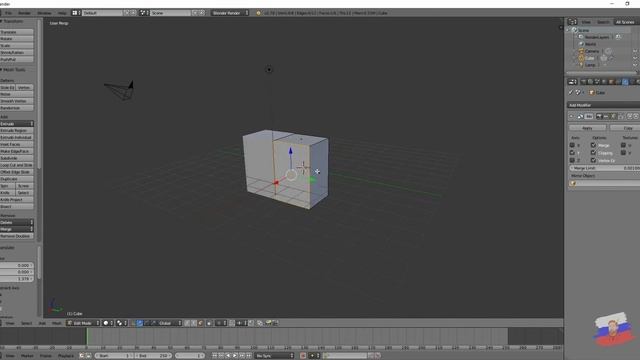Click the outliner editor type icon

pos(572,22)
